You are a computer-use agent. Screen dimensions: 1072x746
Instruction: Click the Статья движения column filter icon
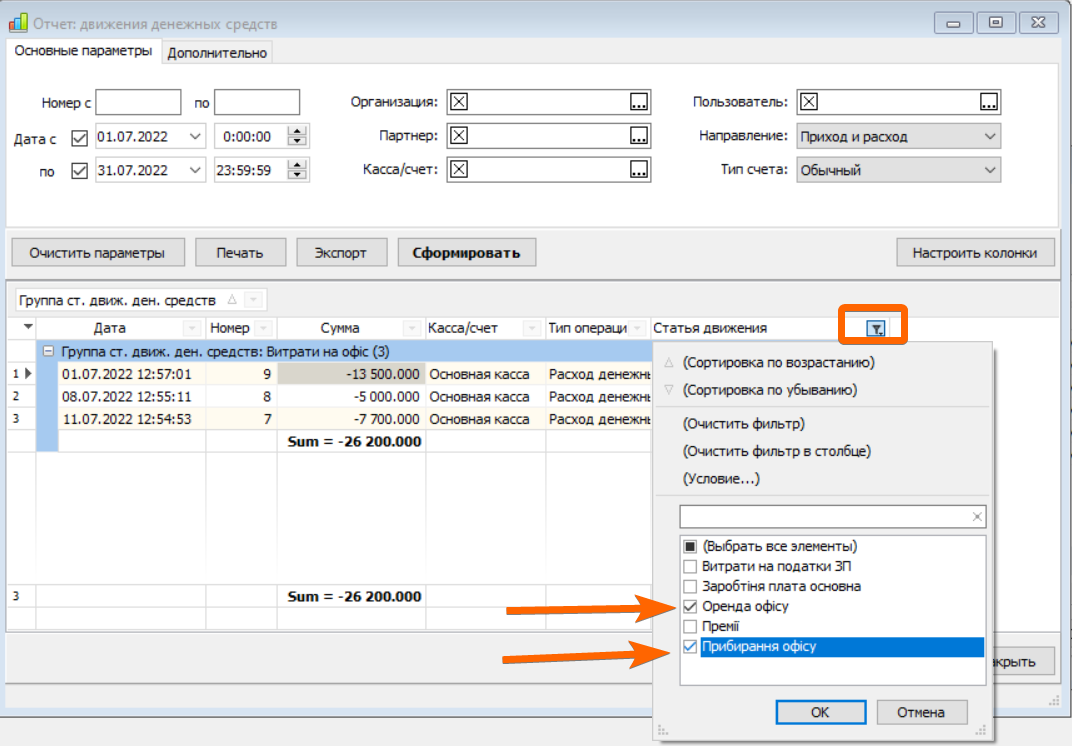point(876,329)
